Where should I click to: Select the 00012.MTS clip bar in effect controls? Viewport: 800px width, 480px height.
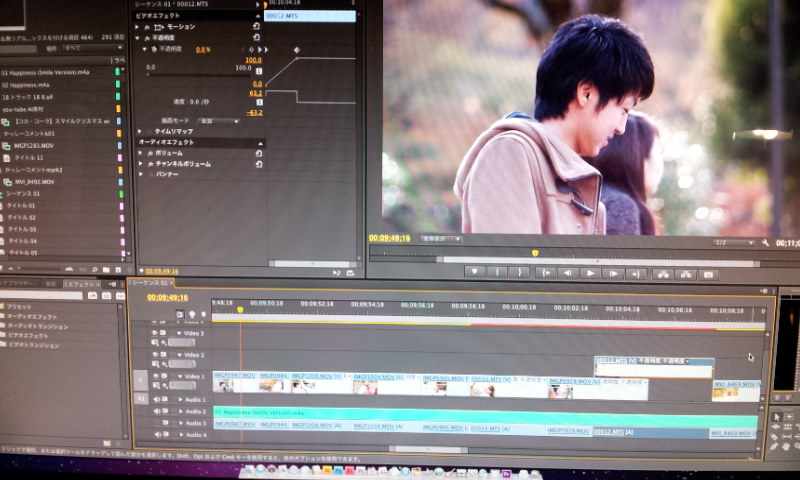point(310,16)
